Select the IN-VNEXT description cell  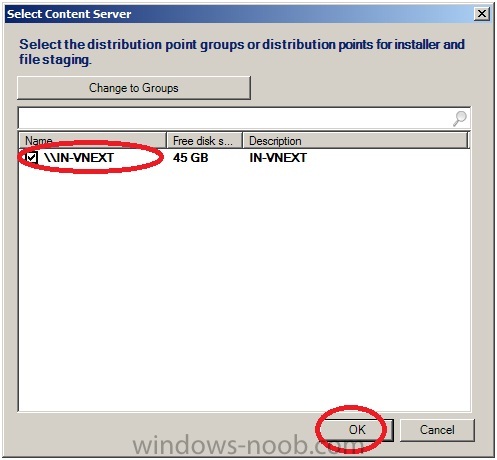coord(278,157)
